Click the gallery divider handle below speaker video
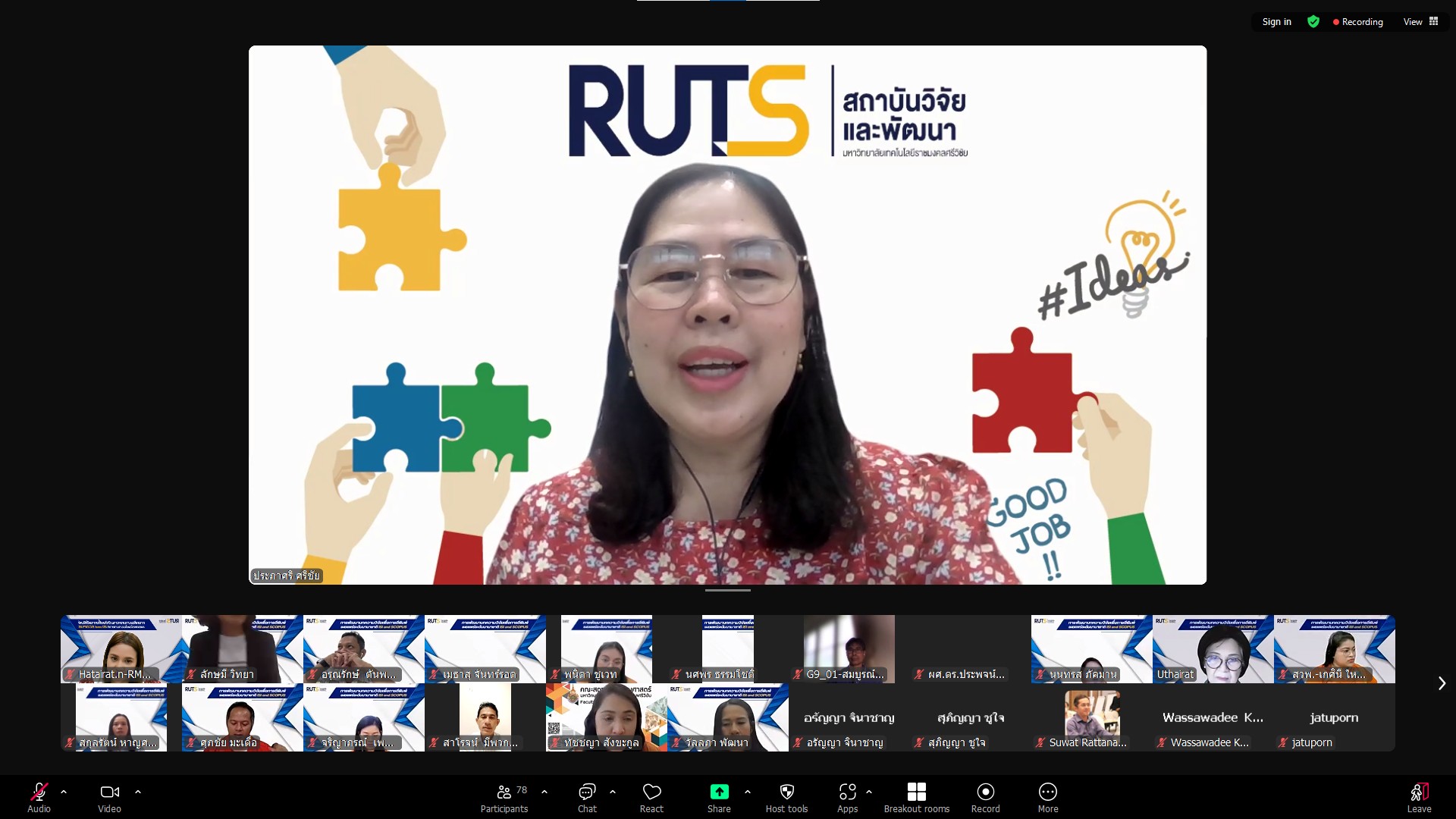 728,590
